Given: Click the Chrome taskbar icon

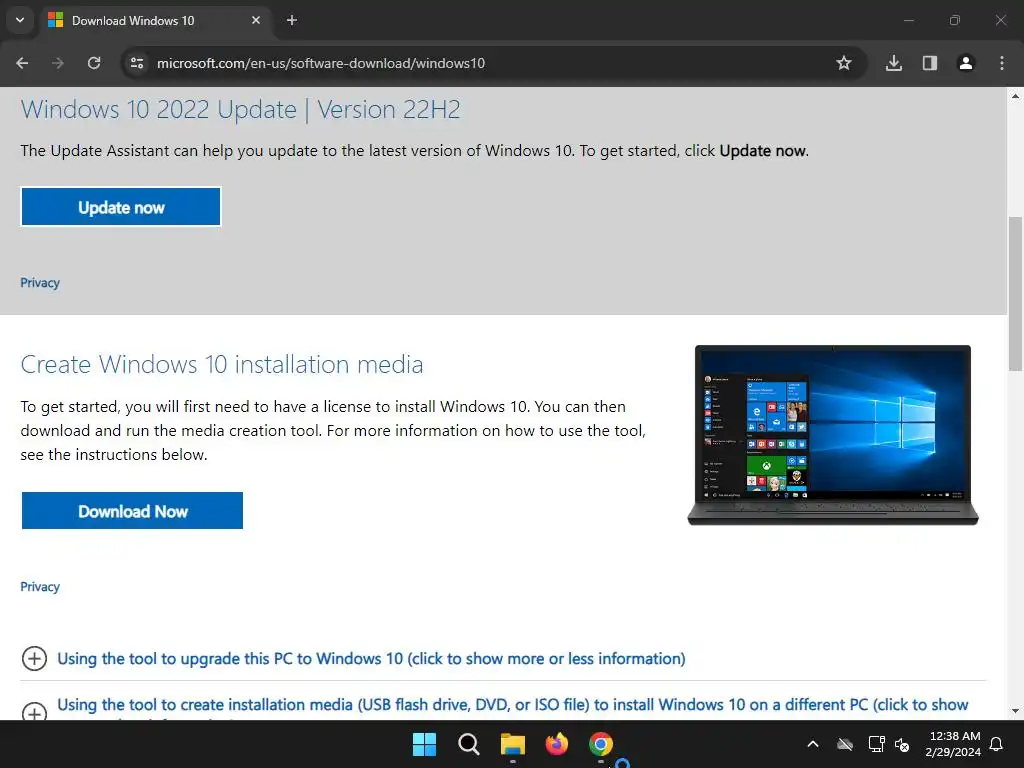Looking at the screenshot, I should tap(601, 744).
